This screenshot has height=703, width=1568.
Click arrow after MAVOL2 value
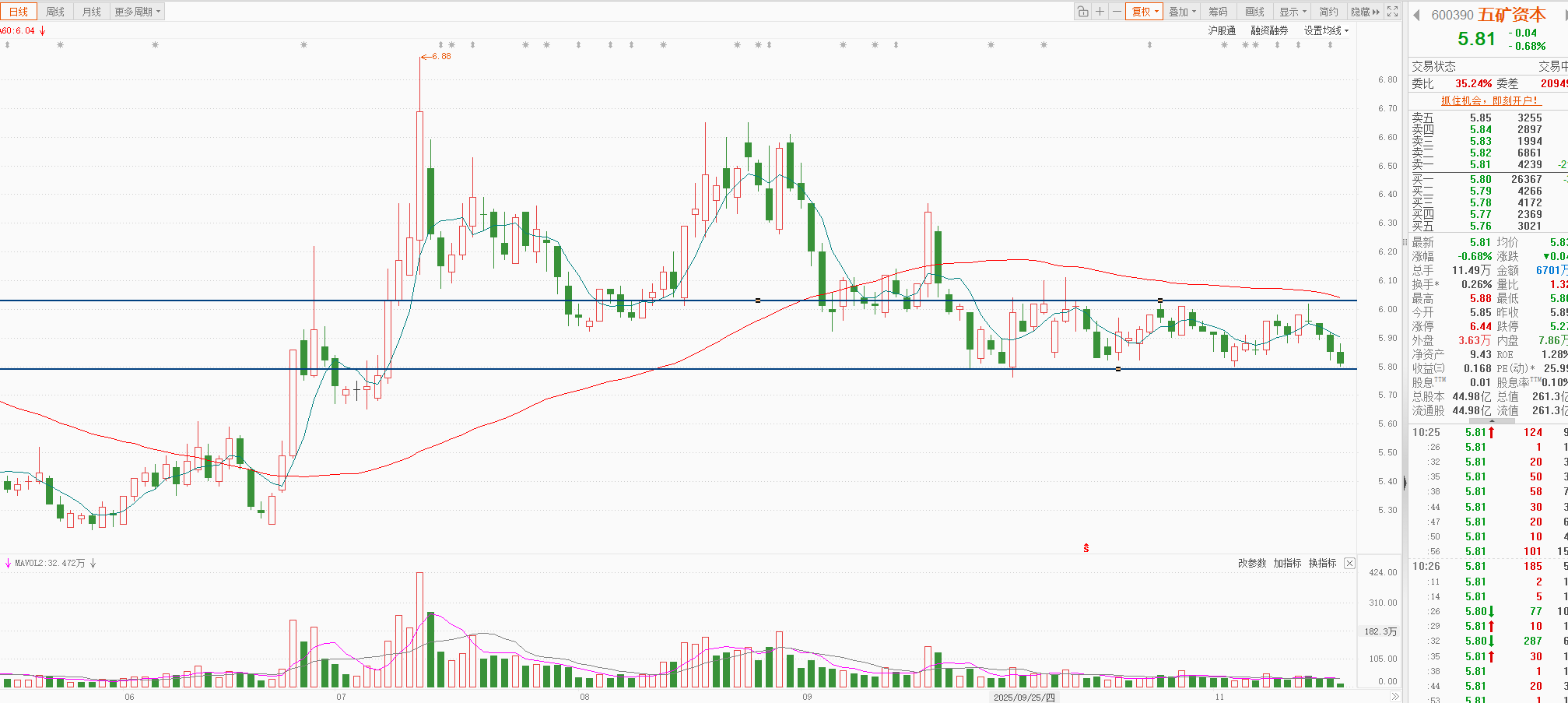point(93,563)
